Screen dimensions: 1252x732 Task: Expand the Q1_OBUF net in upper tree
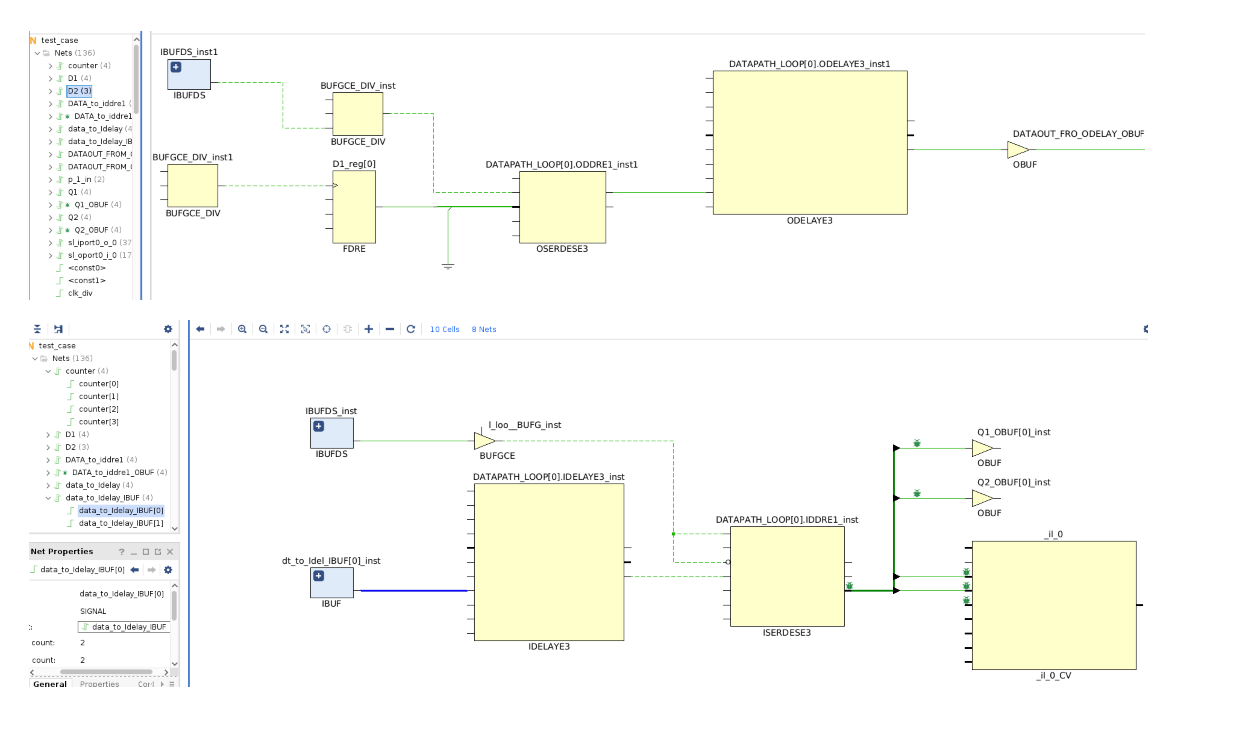click(50, 204)
